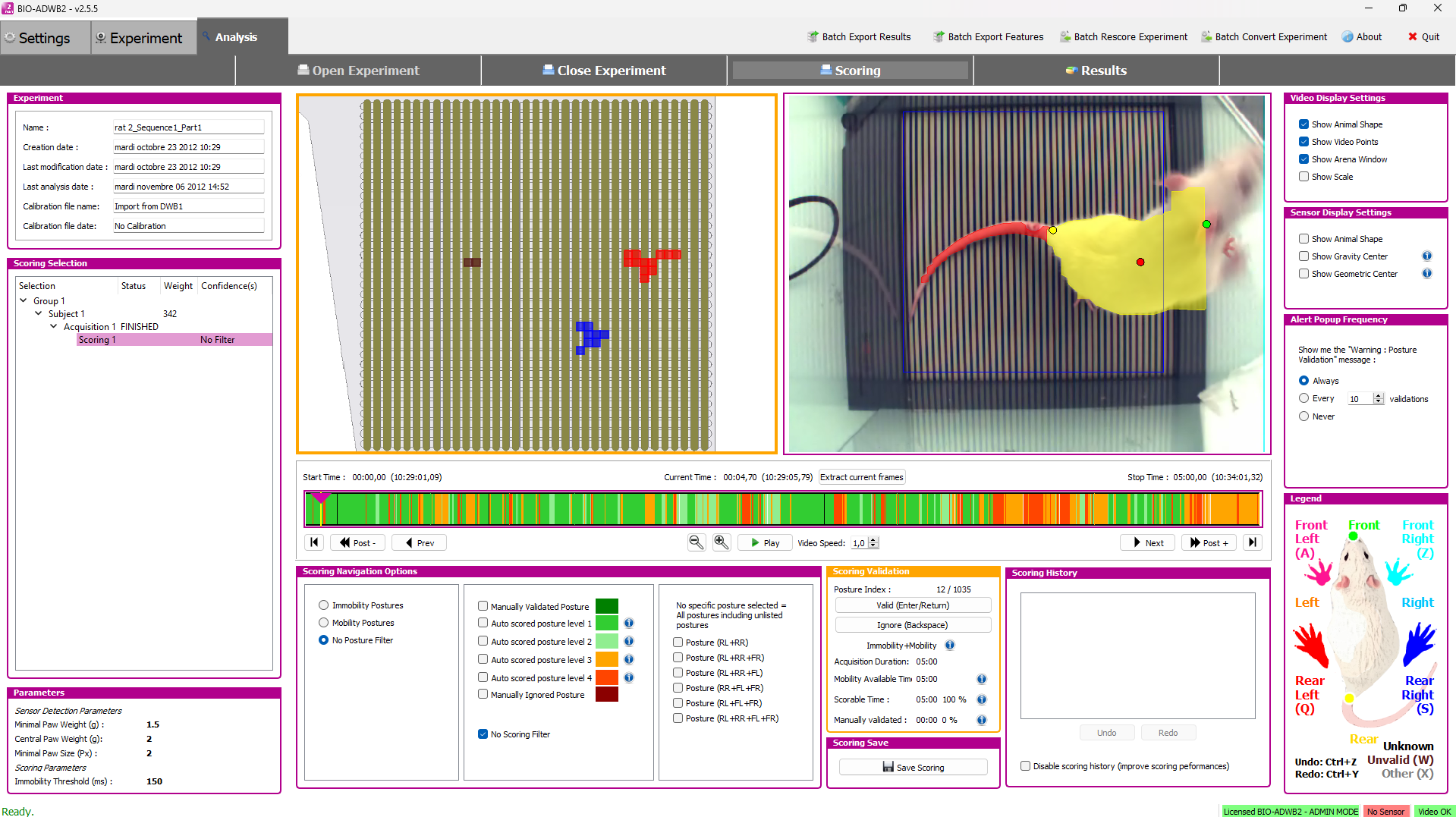
Task: Enable the Show Scale checkbox
Action: [1303, 177]
